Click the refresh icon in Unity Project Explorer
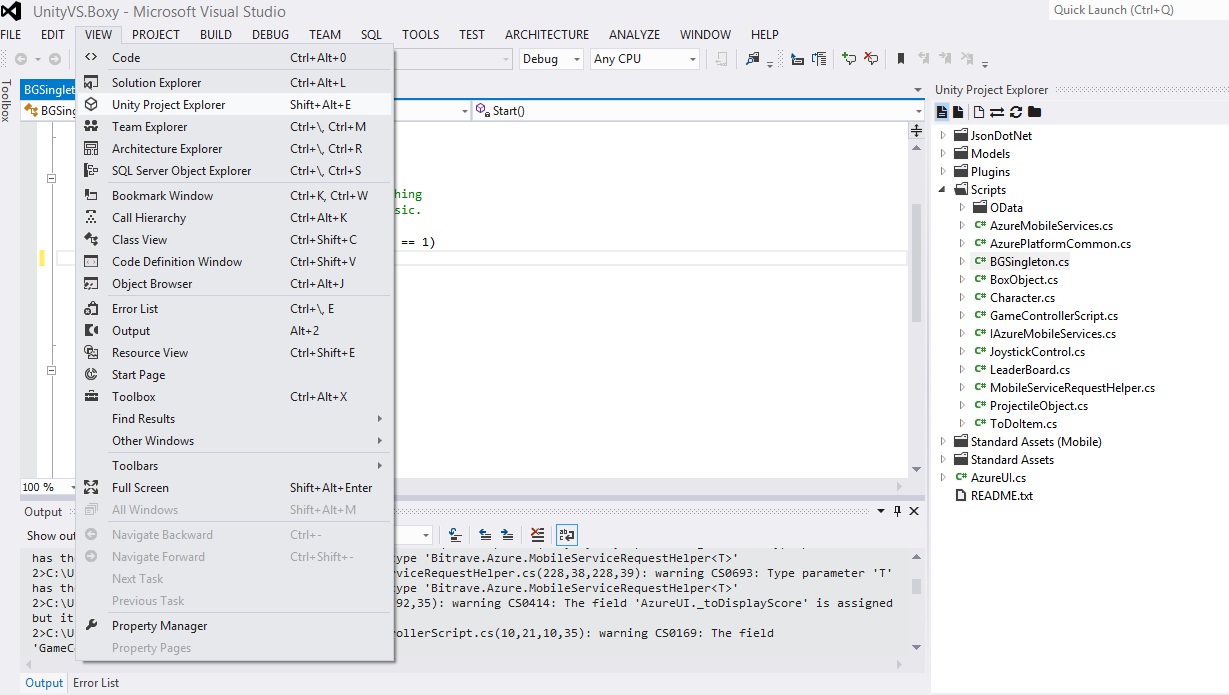The height and width of the screenshot is (695, 1229). tap(1016, 112)
